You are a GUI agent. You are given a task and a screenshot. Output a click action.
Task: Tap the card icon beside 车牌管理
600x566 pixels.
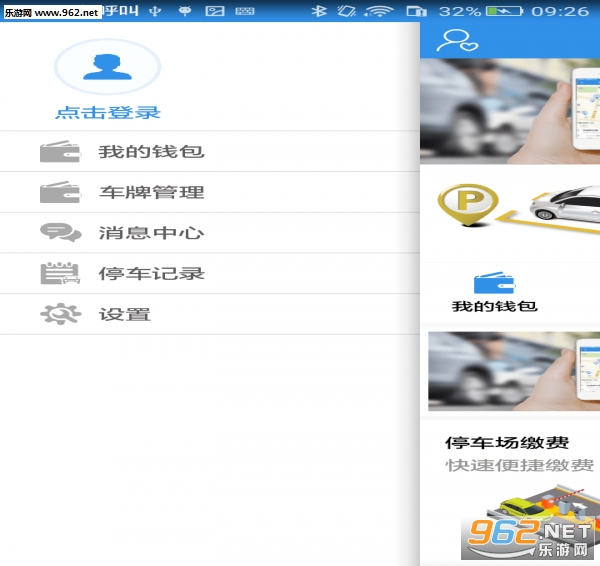[x=60, y=192]
